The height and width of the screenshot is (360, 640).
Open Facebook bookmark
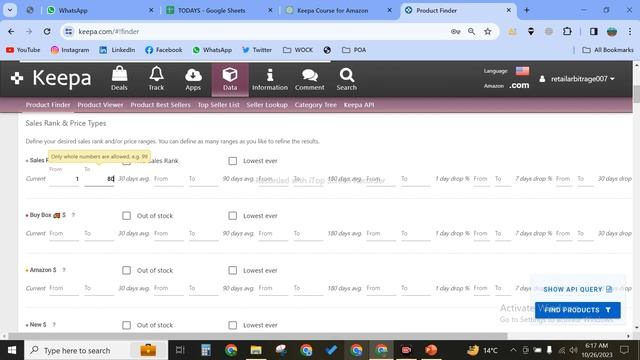coord(164,50)
